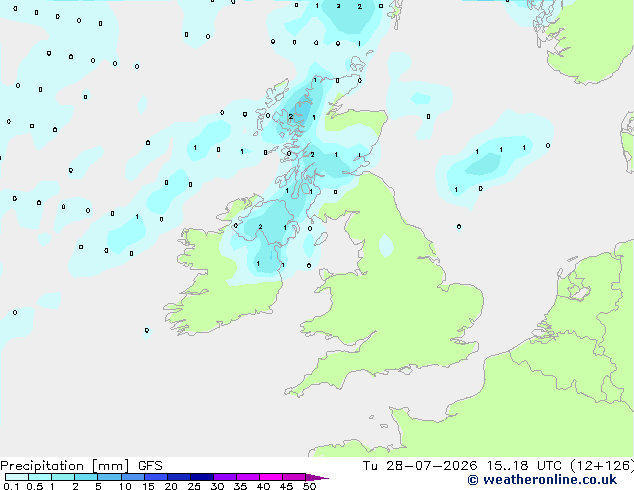Select the 2–5 mm legend swatch
This screenshot has height=490, width=634.
tap(86, 477)
